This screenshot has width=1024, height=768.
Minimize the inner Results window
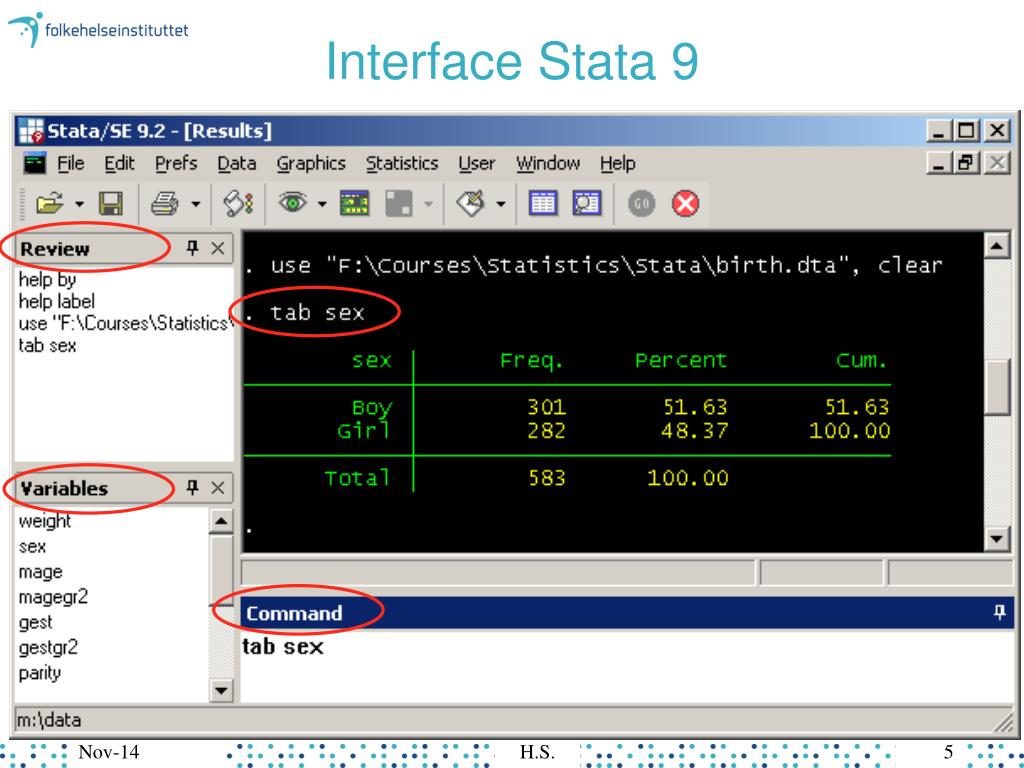tap(938, 163)
